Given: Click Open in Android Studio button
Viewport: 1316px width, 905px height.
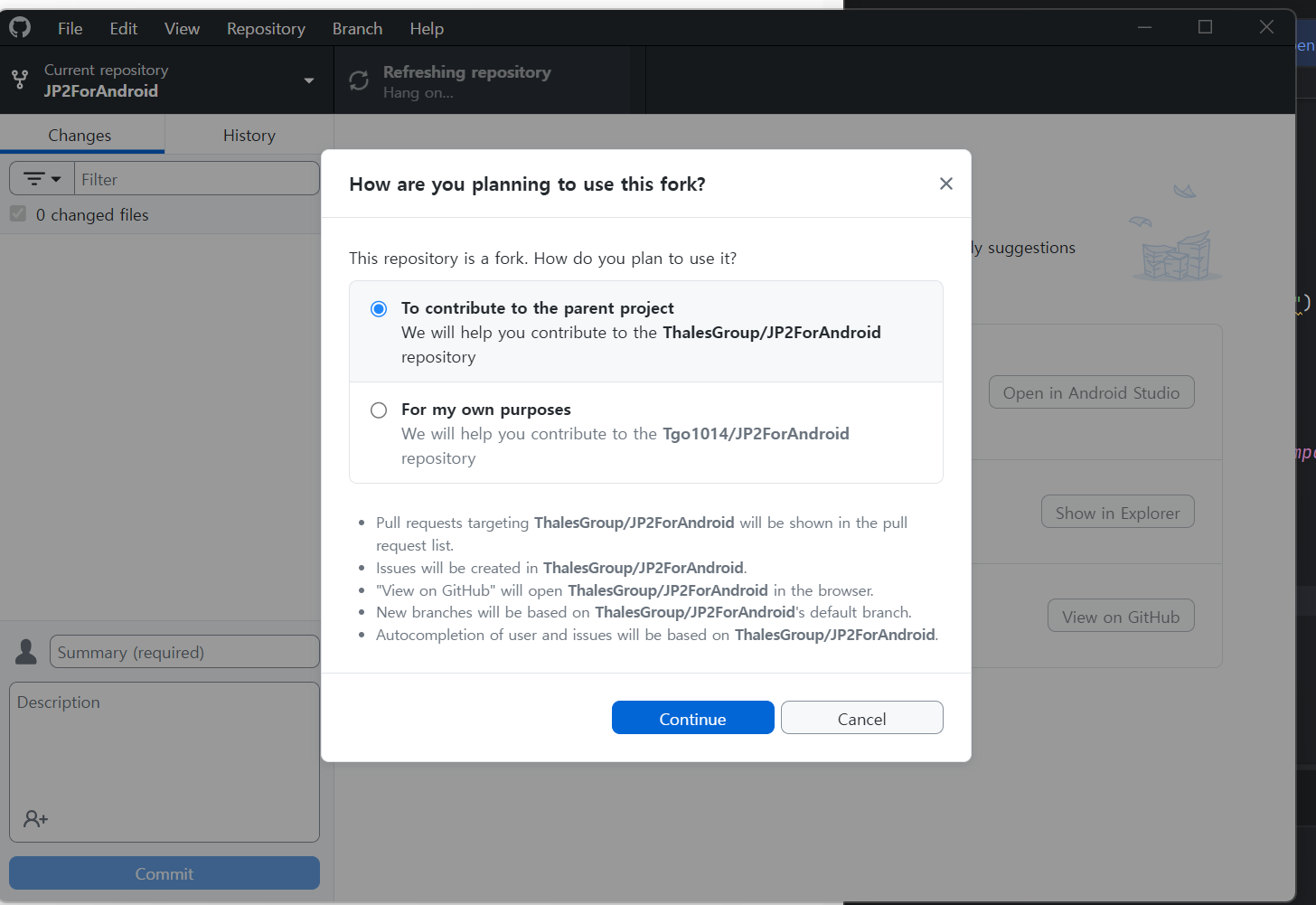Looking at the screenshot, I should [1092, 392].
